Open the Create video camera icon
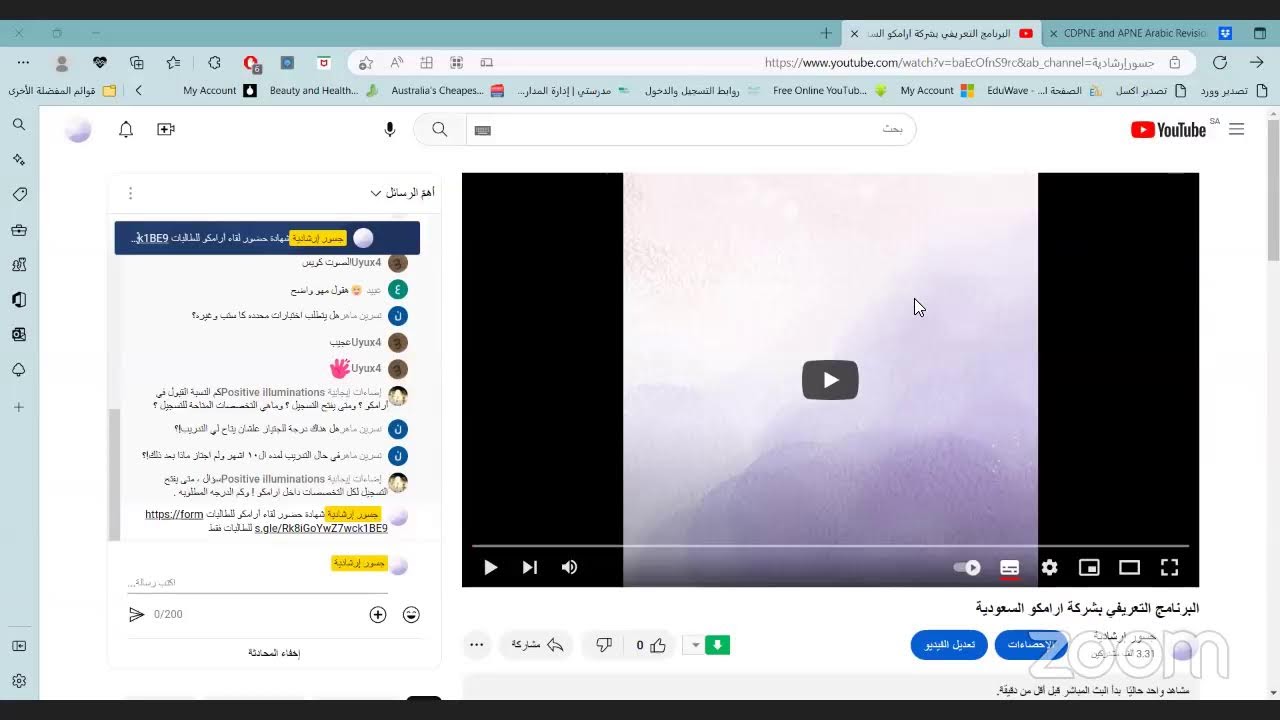Screen dimensions: 1280x720 pos(166,129)
